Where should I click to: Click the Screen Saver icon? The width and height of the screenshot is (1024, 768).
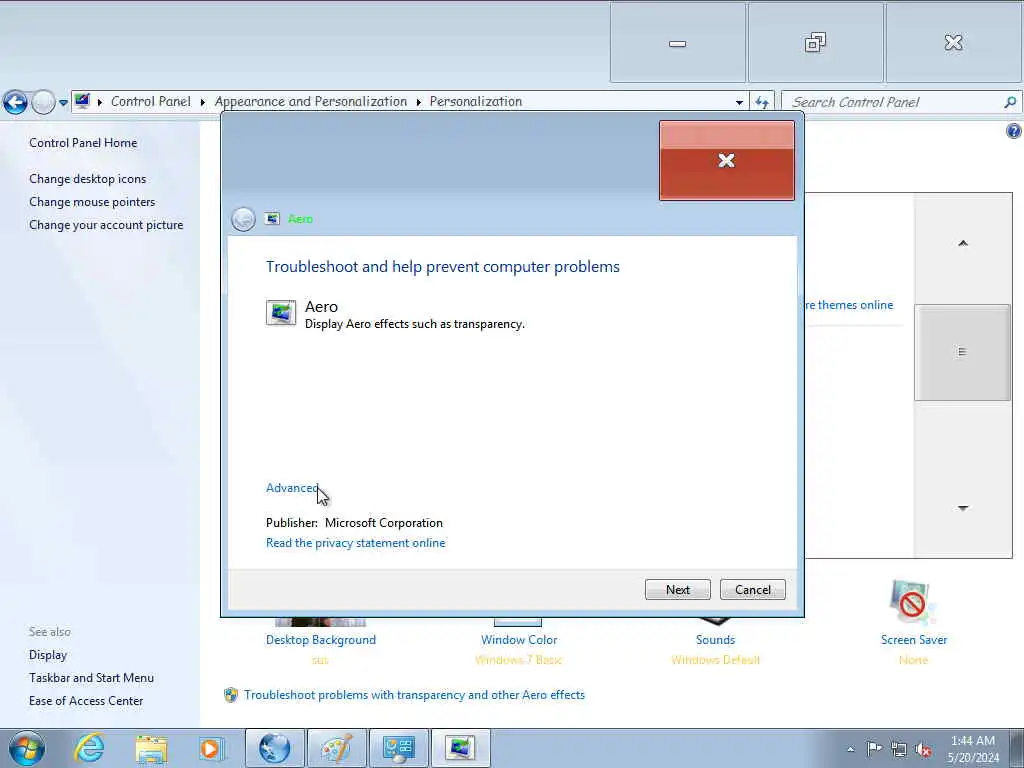click(912, 603)
